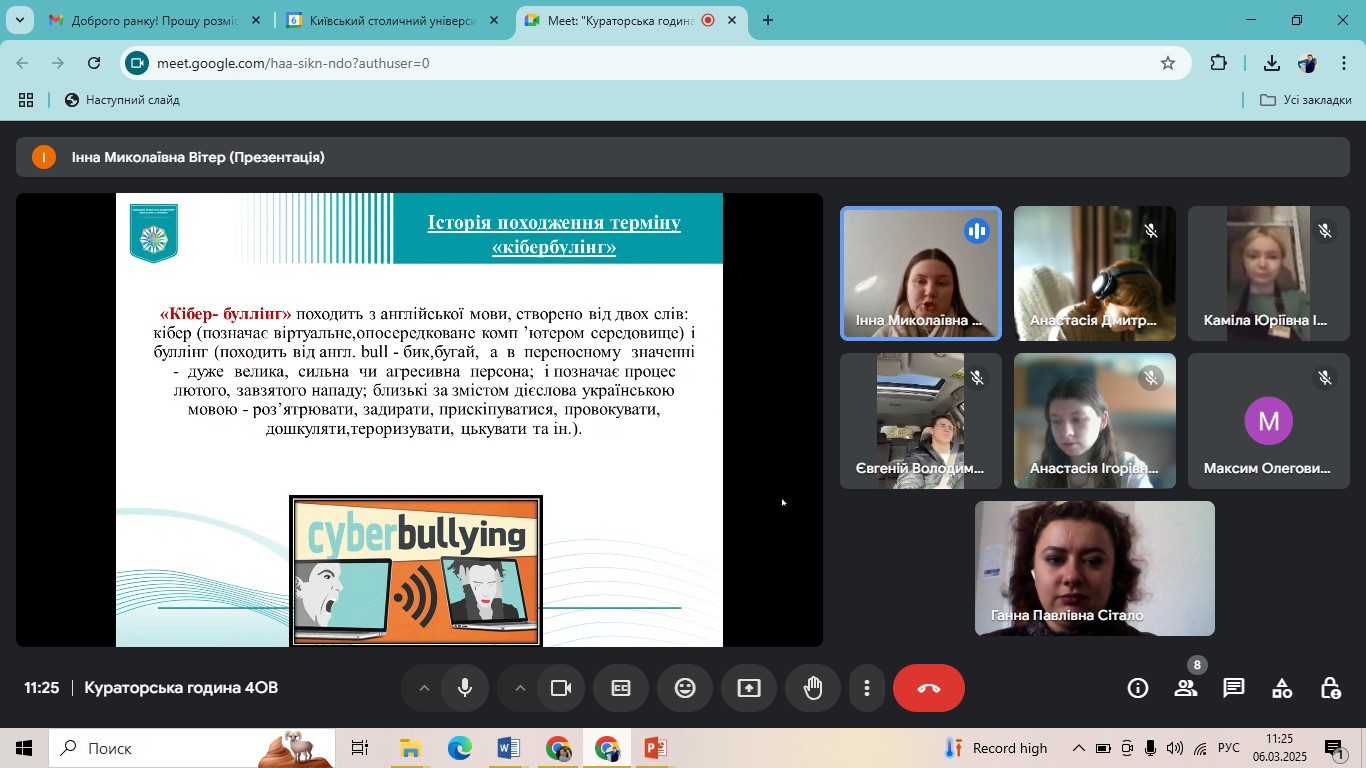The height and width of the screenshot is (768, 1366).
Task: Open the three-dot more options menu
Action: pos(867,688)
